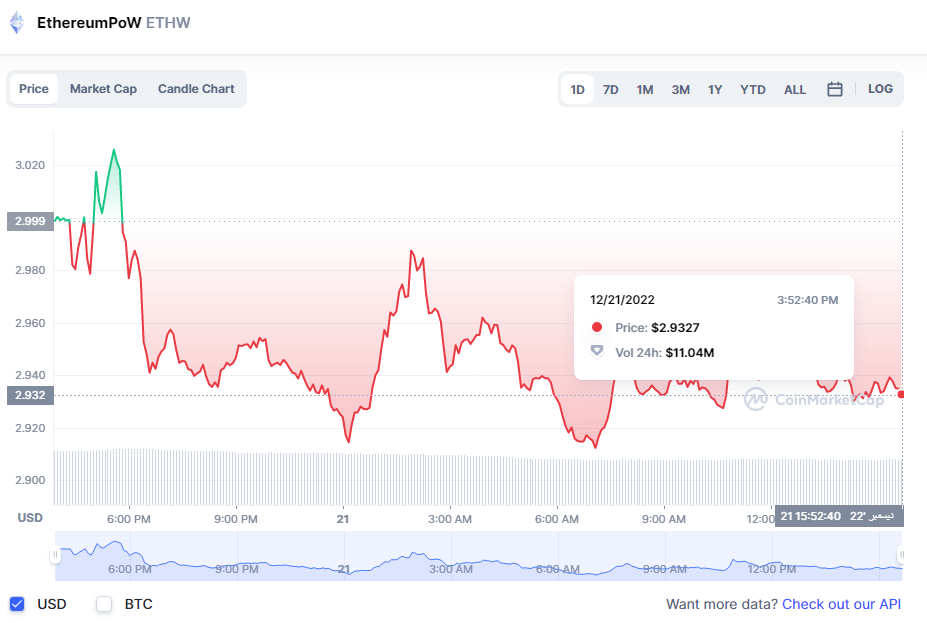This screenshot has height=623, width=927.
Task: Show year-to-date YTD range
Action: click(753, 89)
